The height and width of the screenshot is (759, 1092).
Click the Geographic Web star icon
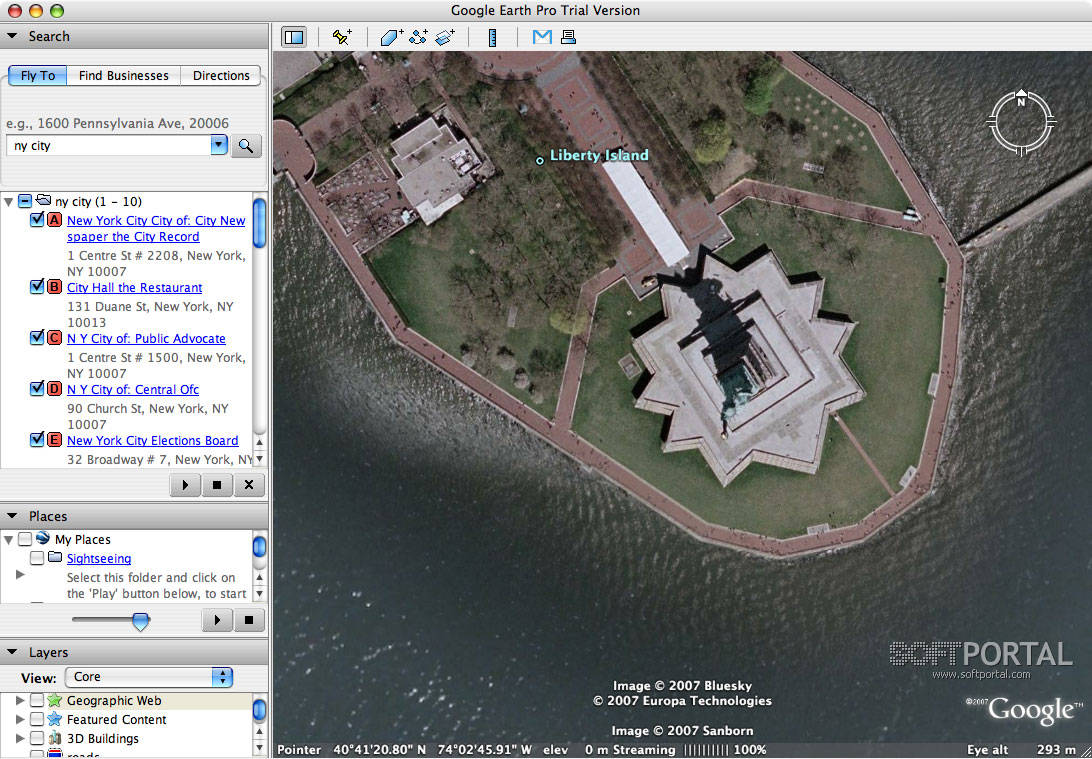54,701
